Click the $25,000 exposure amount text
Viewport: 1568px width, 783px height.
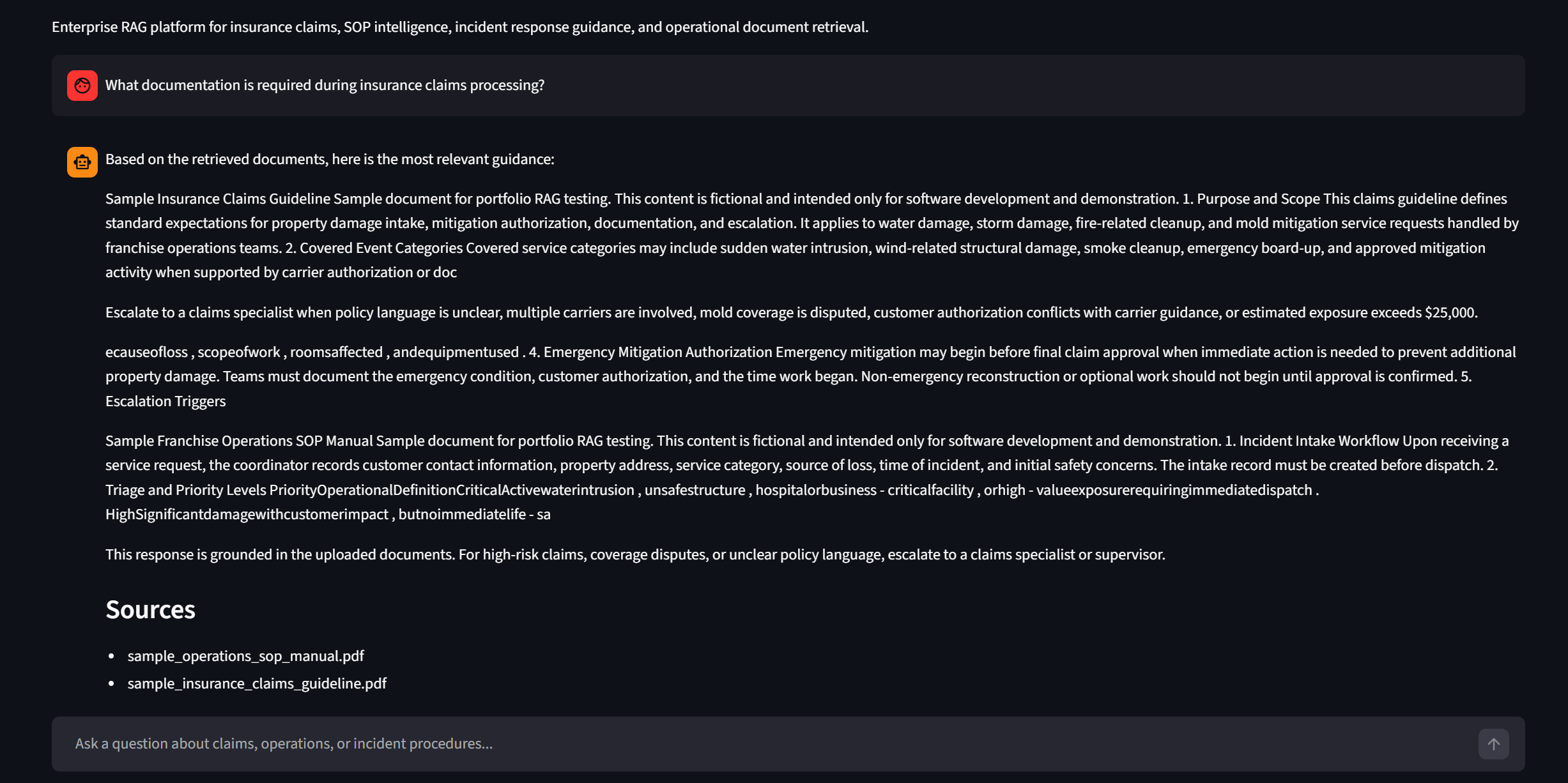[1450, 313]
